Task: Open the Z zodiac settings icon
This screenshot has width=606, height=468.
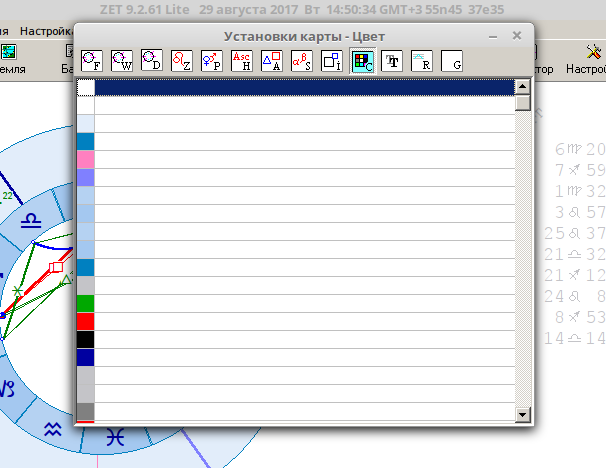Action: pyautogui.click(x=182, y=60)
